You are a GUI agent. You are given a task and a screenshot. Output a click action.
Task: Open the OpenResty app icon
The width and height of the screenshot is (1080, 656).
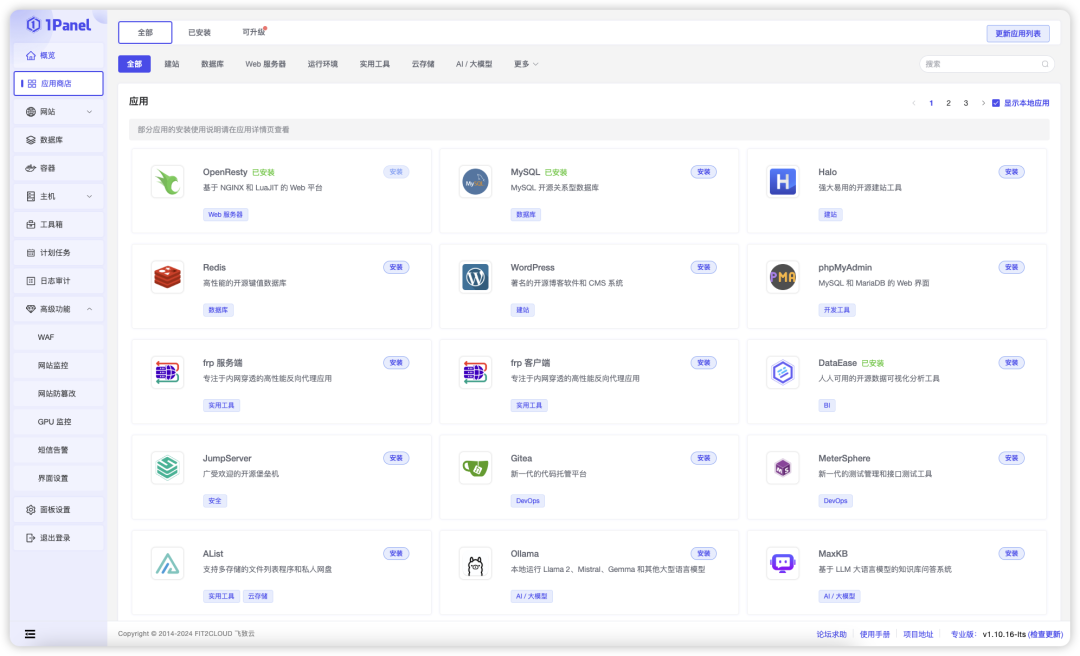click(167, 182)
